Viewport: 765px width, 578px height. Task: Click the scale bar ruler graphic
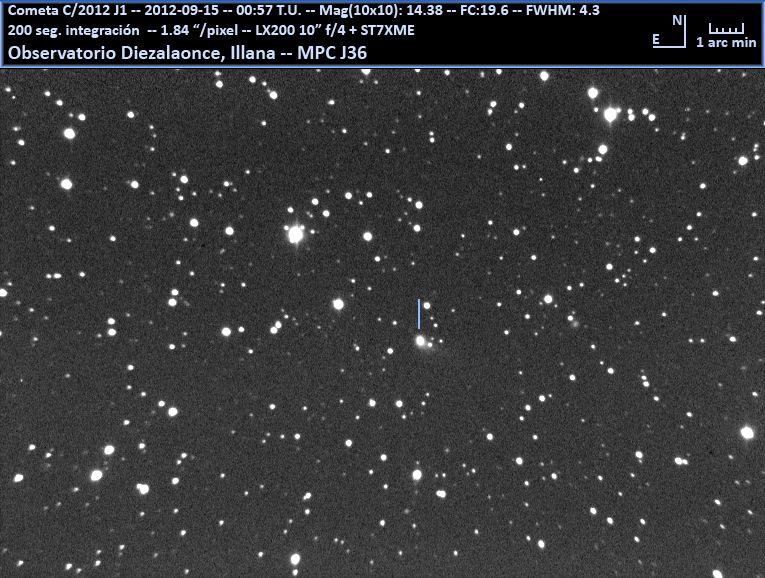726,28
